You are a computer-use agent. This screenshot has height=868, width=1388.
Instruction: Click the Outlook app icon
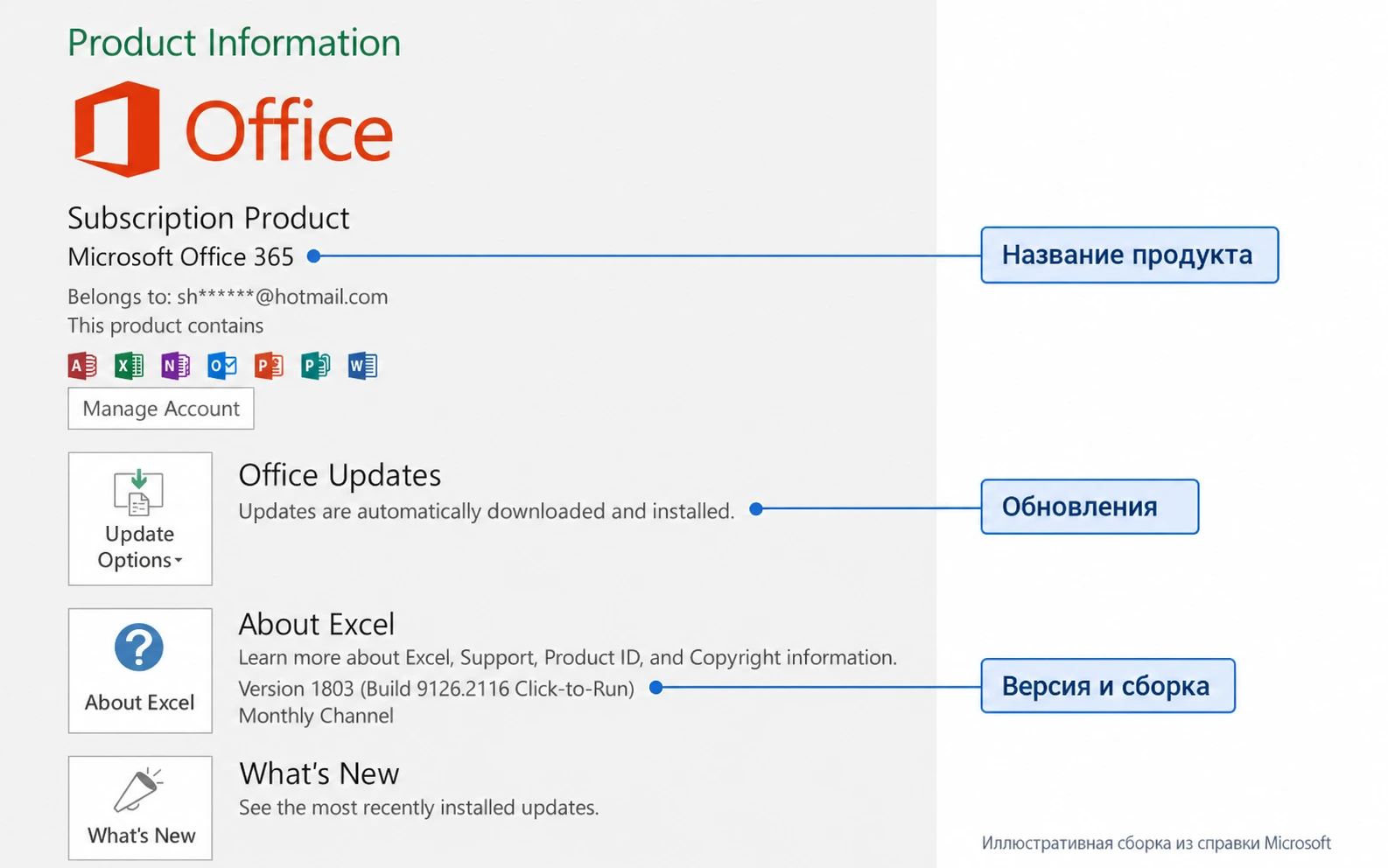click(x=222, y=366)
